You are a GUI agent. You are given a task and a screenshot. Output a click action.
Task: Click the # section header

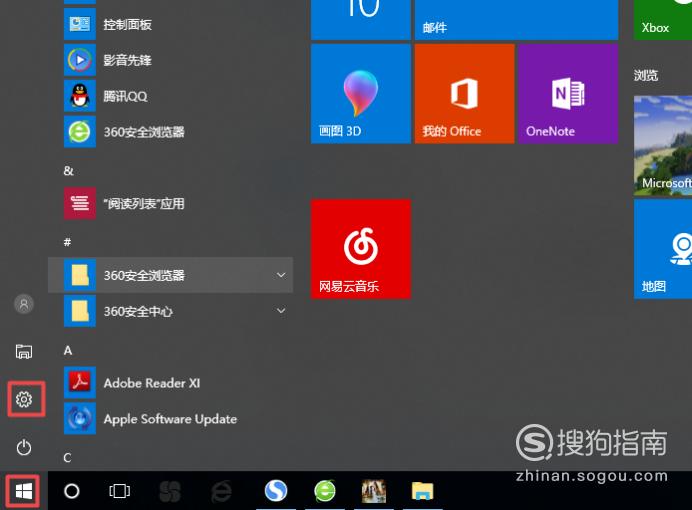coord(67,242)
